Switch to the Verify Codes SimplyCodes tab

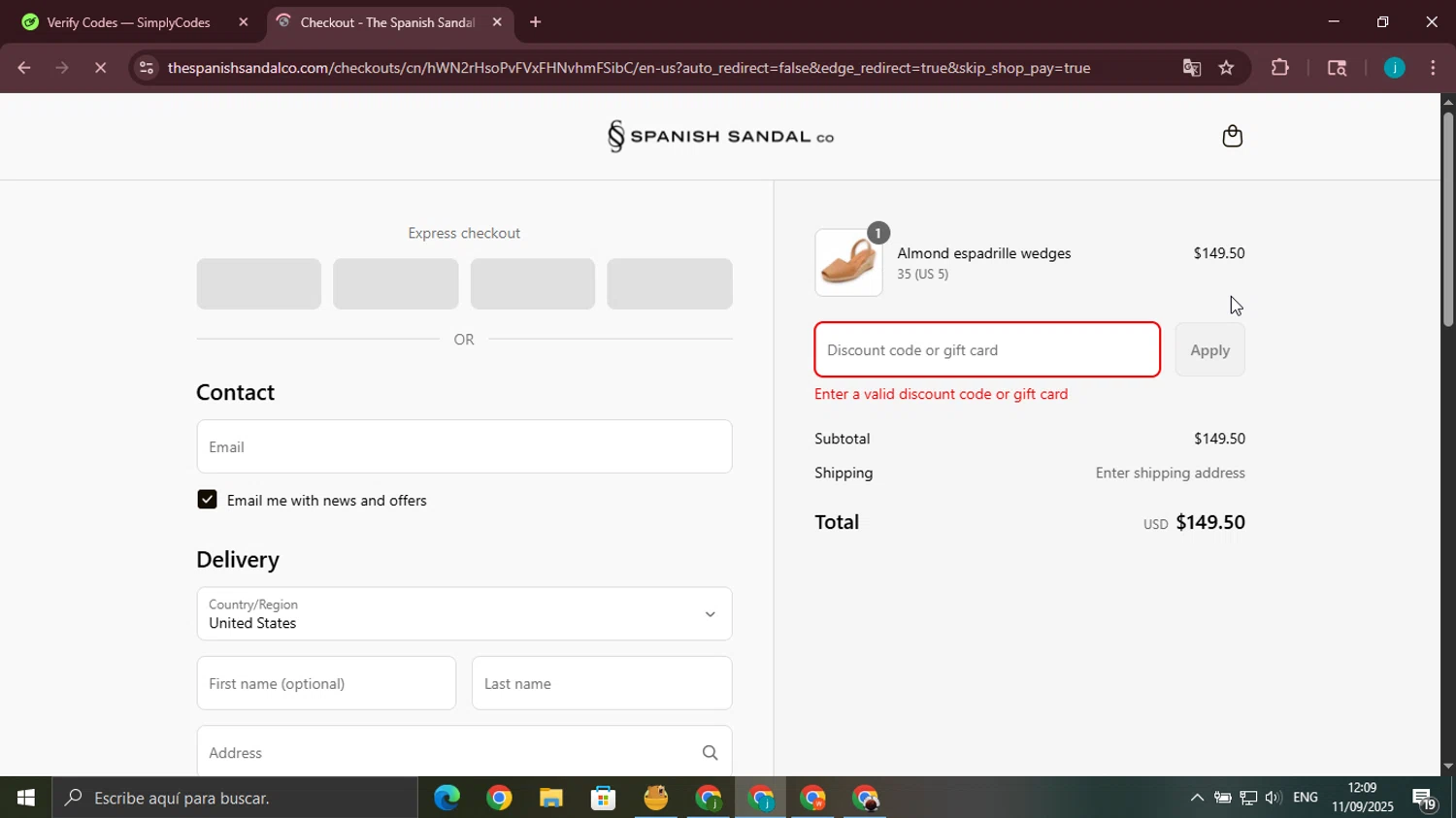(x=130, y=22)
